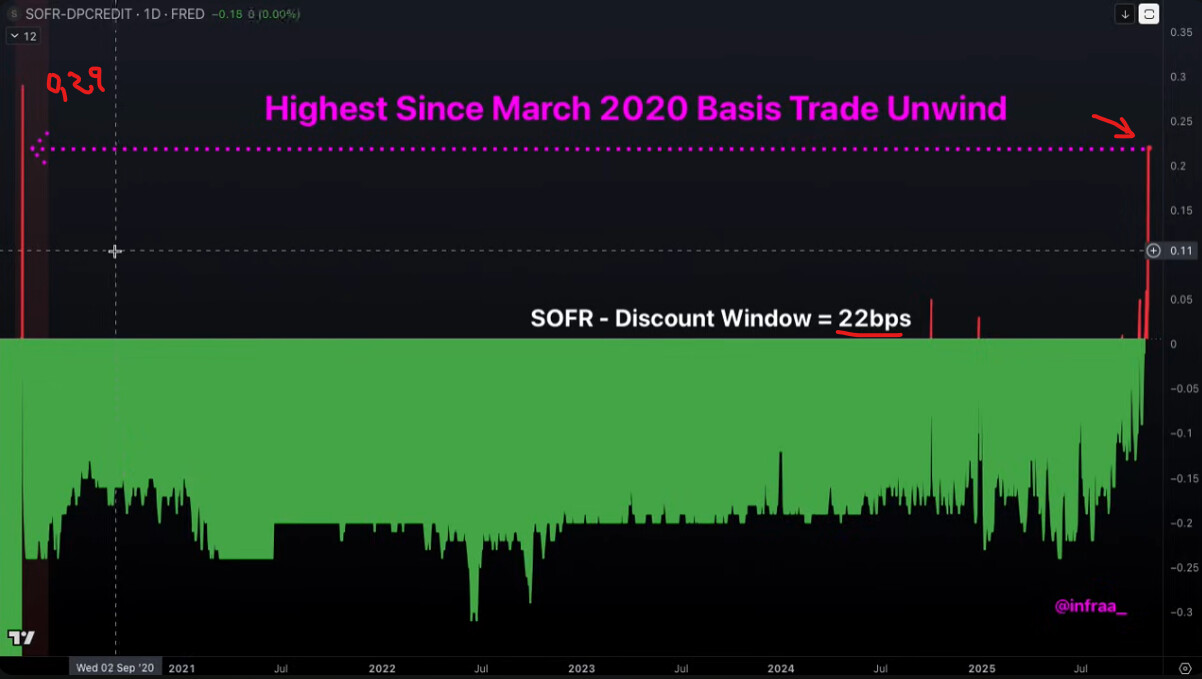Click the @infraa_ watermark text

1090,606
